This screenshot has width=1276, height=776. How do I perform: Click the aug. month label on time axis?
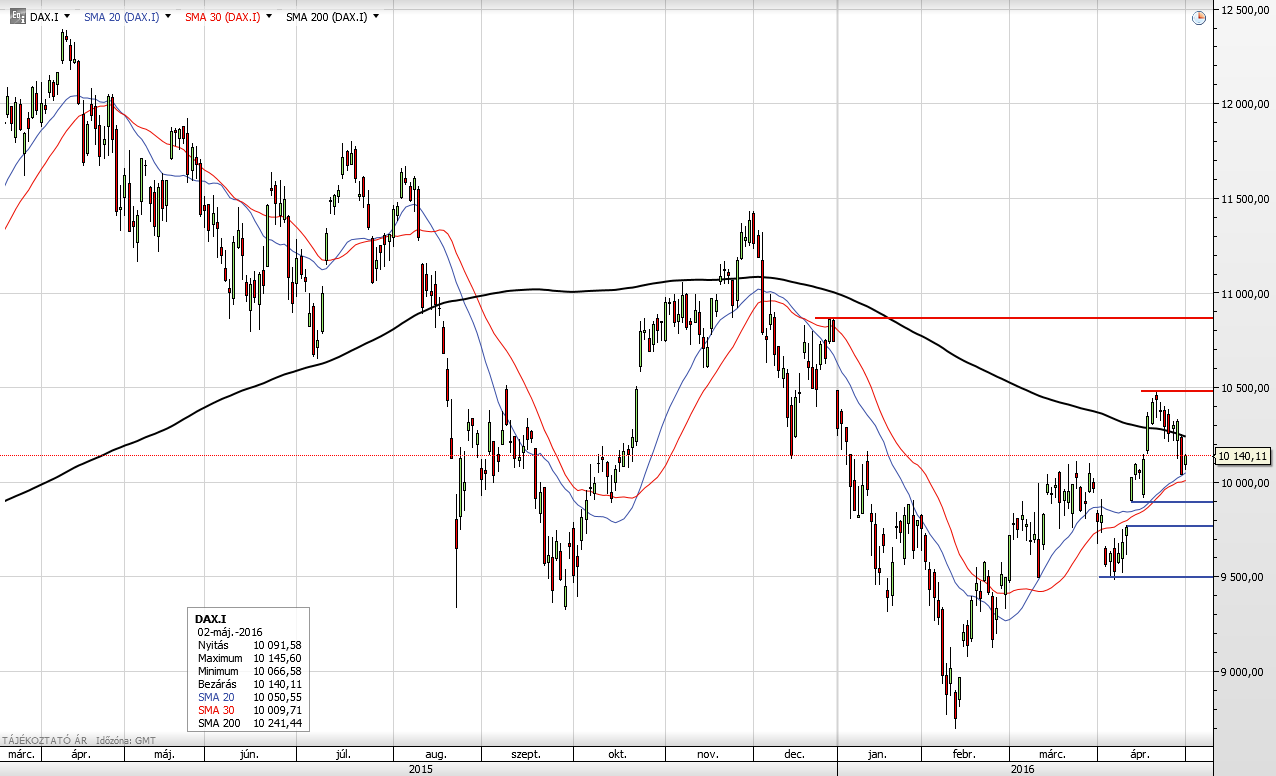click(437, 755)
